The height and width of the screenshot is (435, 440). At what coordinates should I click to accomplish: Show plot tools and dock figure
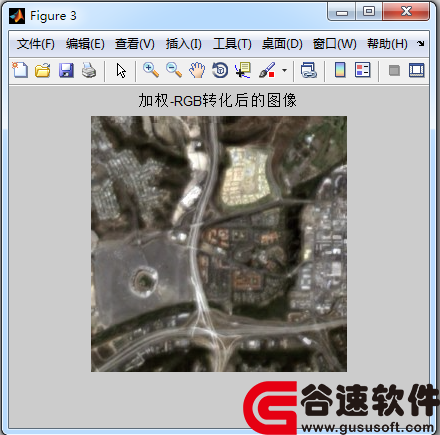click(416, 70)
